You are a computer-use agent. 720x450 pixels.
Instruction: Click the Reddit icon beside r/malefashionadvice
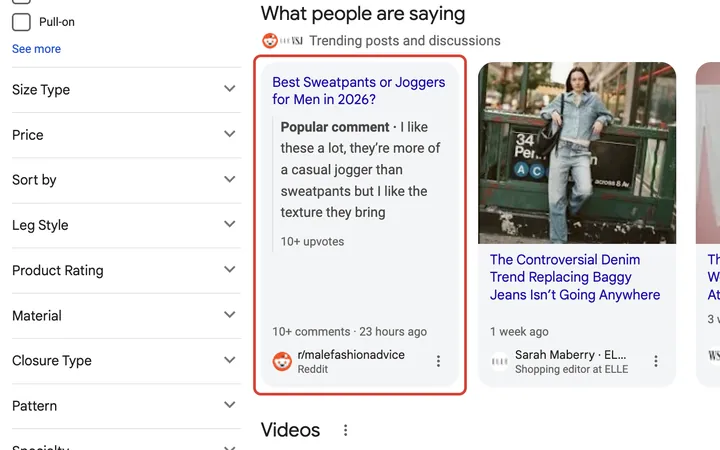pos(282,361)
